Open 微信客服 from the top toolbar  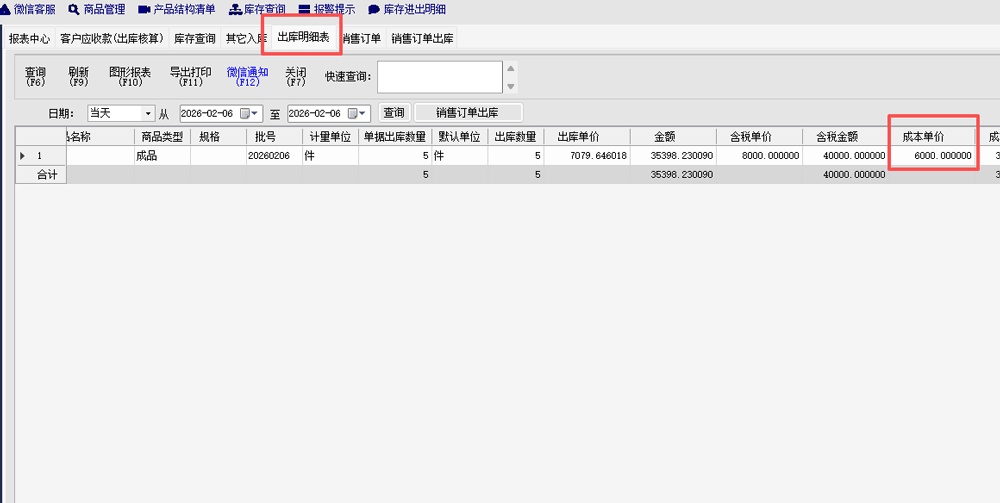pyautogui.click(x=28, y=9)
